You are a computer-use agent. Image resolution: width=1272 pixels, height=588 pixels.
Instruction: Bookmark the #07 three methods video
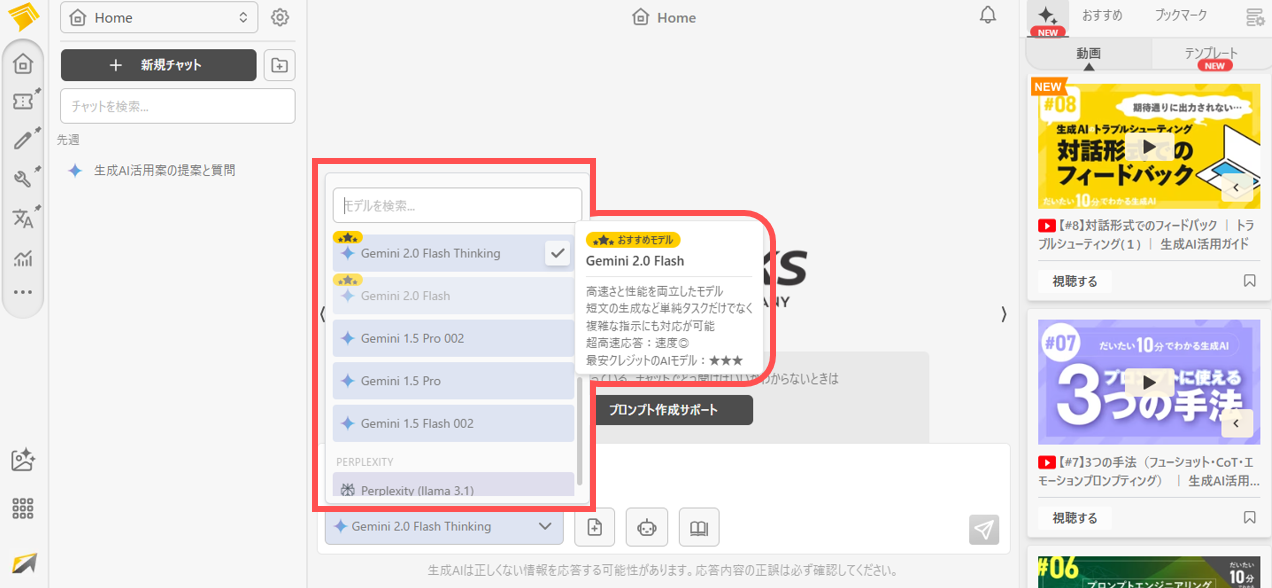click(1249, 517)
